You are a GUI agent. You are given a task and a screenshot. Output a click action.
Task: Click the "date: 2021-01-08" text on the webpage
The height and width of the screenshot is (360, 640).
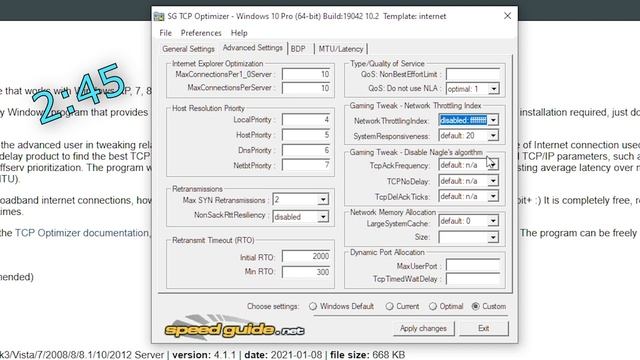pyautogui.click(x=283, y=355)
